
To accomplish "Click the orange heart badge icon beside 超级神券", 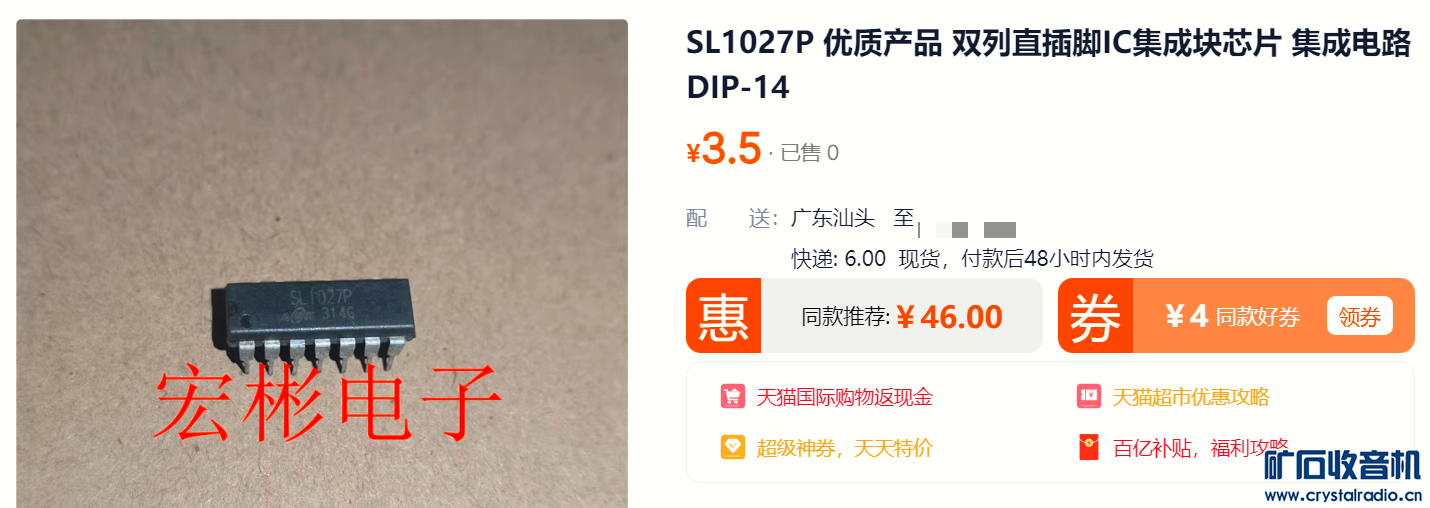I will point(732,447).
